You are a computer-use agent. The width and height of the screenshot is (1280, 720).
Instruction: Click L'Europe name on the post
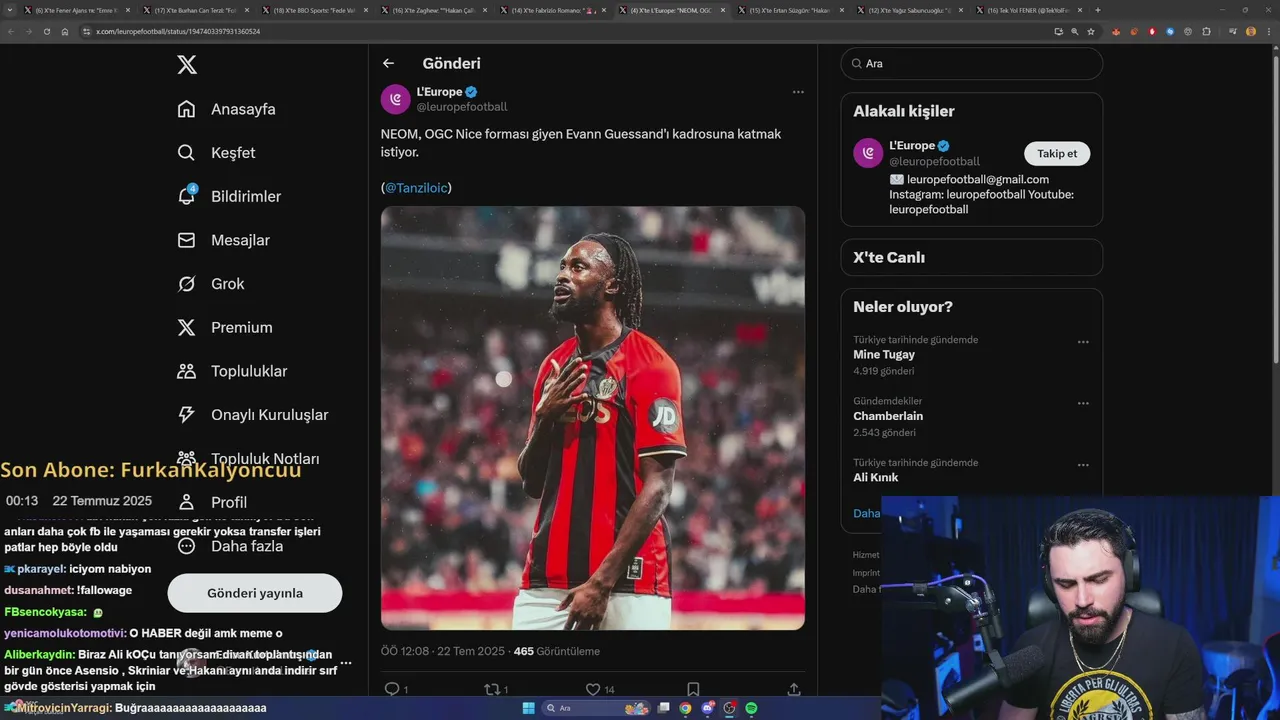pyautogui.click(x=439, y=92)
